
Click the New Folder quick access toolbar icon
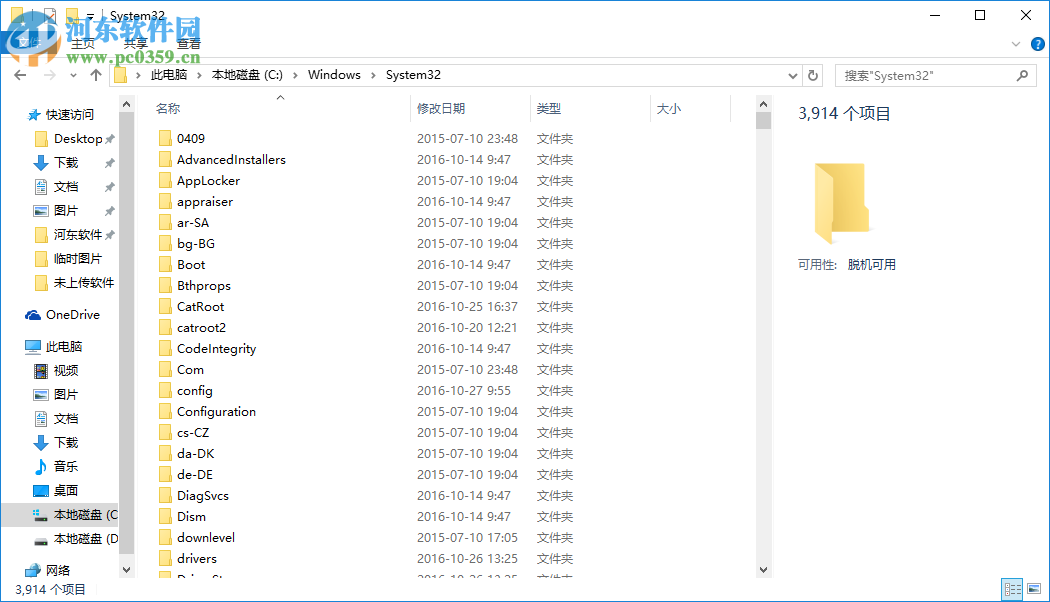pos(73,14)
